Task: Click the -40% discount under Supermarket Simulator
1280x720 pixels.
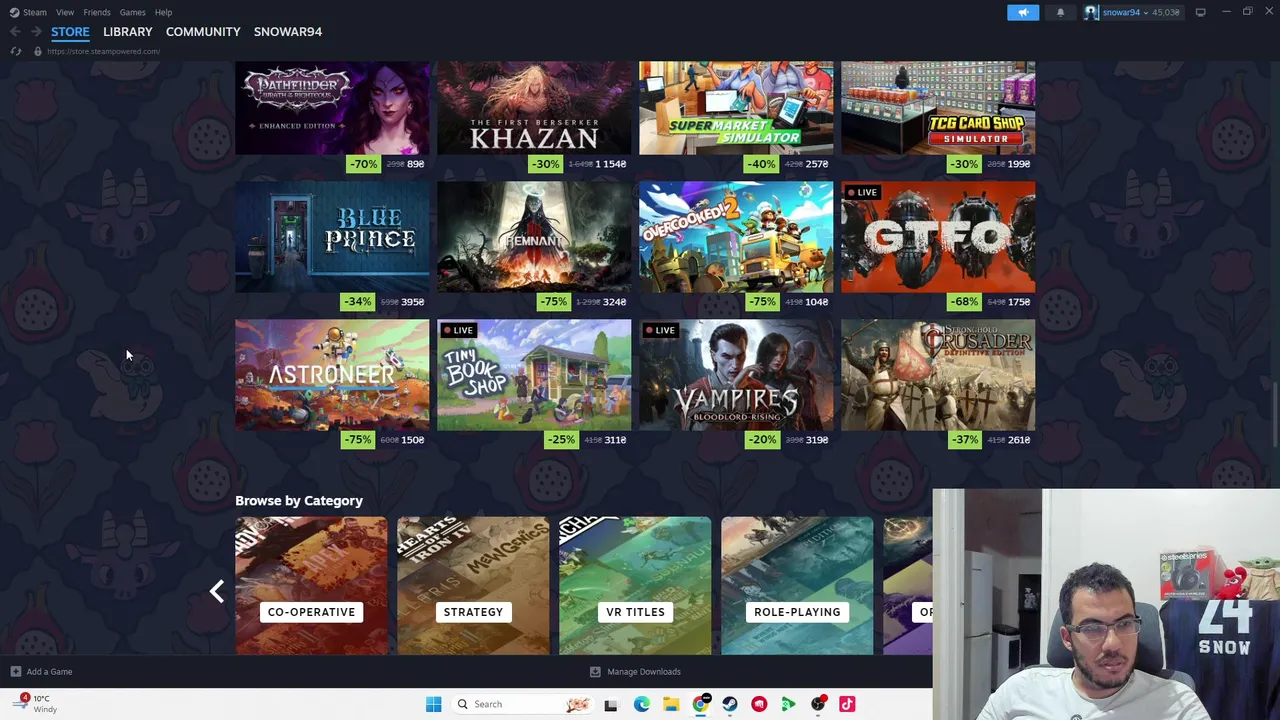Action: 761,164
